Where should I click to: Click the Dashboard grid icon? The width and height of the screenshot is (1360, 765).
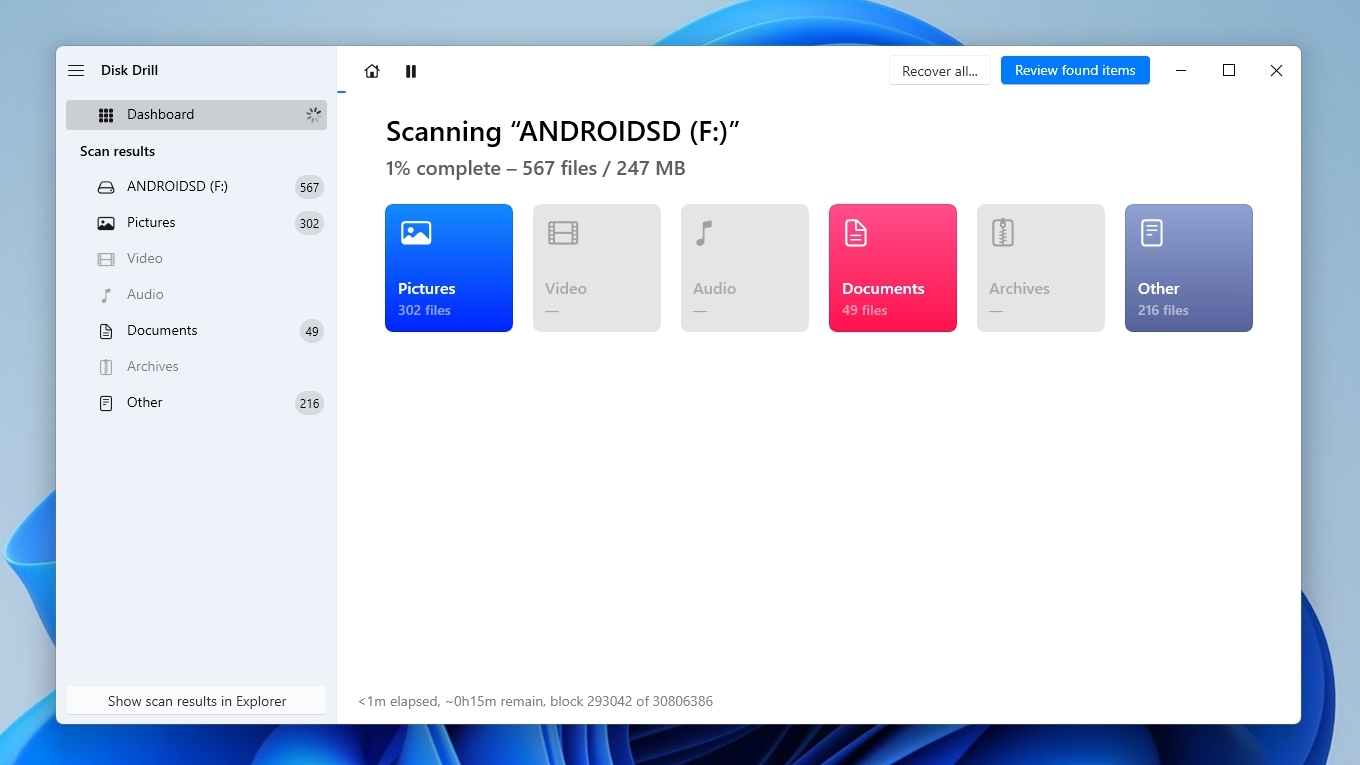pyautogui.click(x=105, y=115)
